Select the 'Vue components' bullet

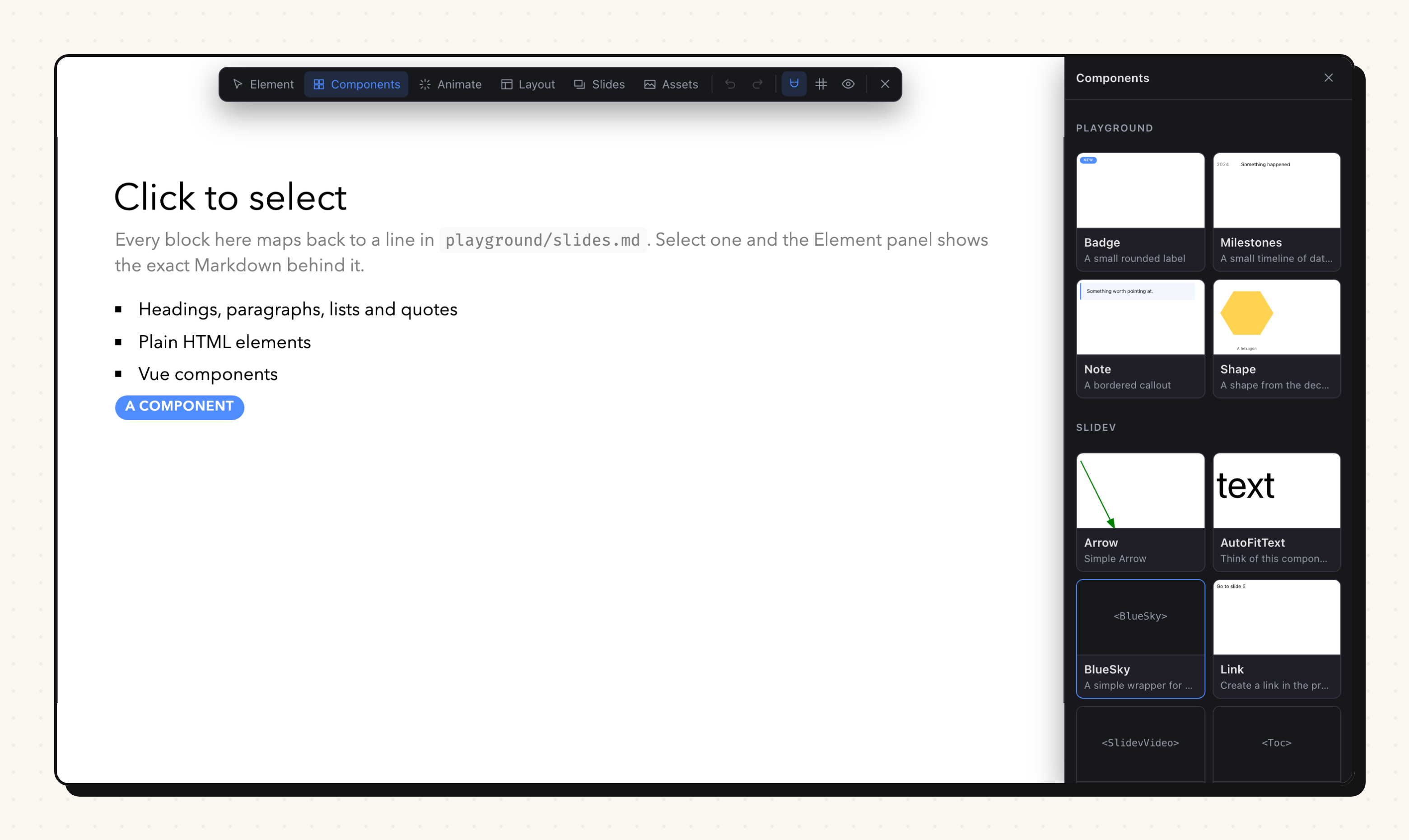(x=208, y=374)
